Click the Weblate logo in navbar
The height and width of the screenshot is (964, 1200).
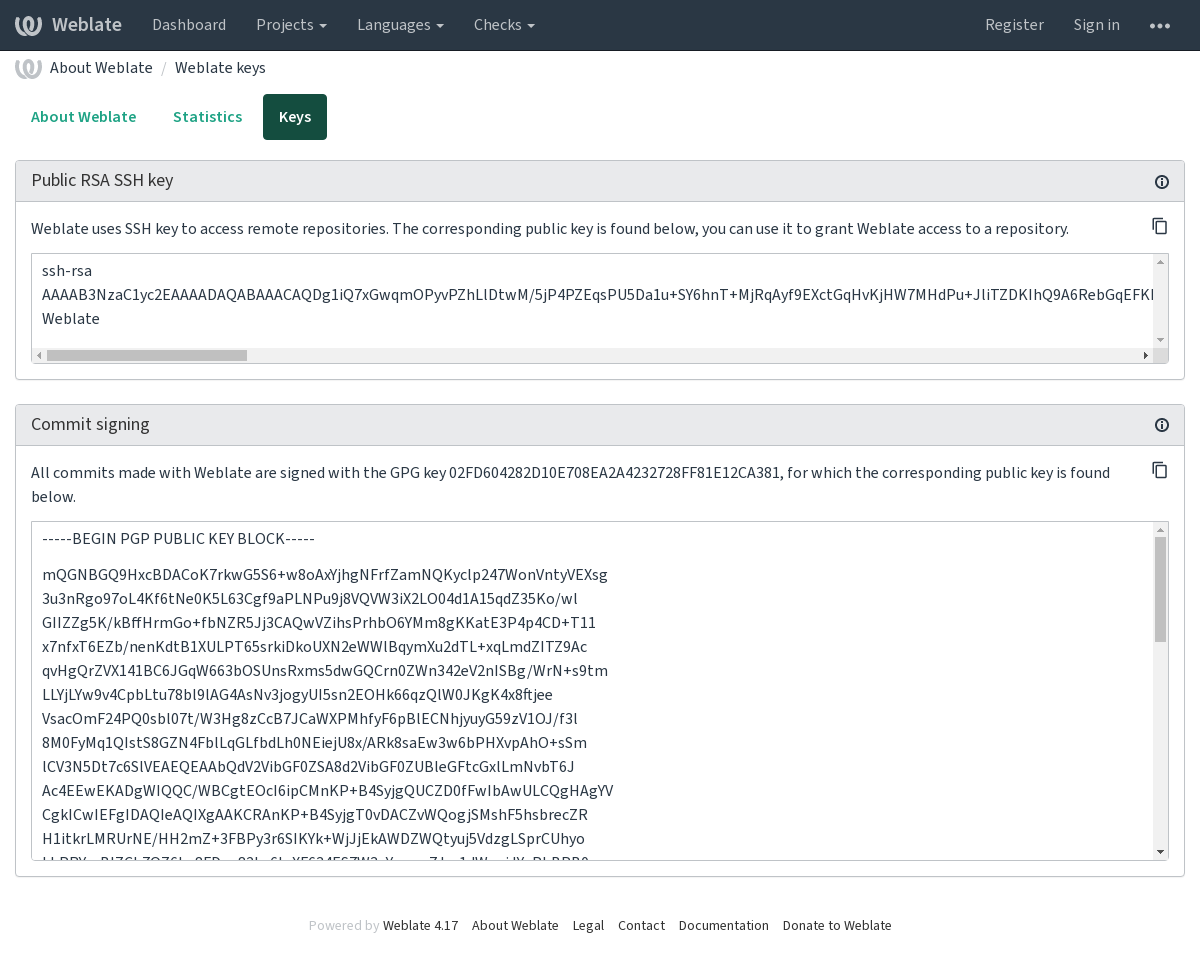28,25
